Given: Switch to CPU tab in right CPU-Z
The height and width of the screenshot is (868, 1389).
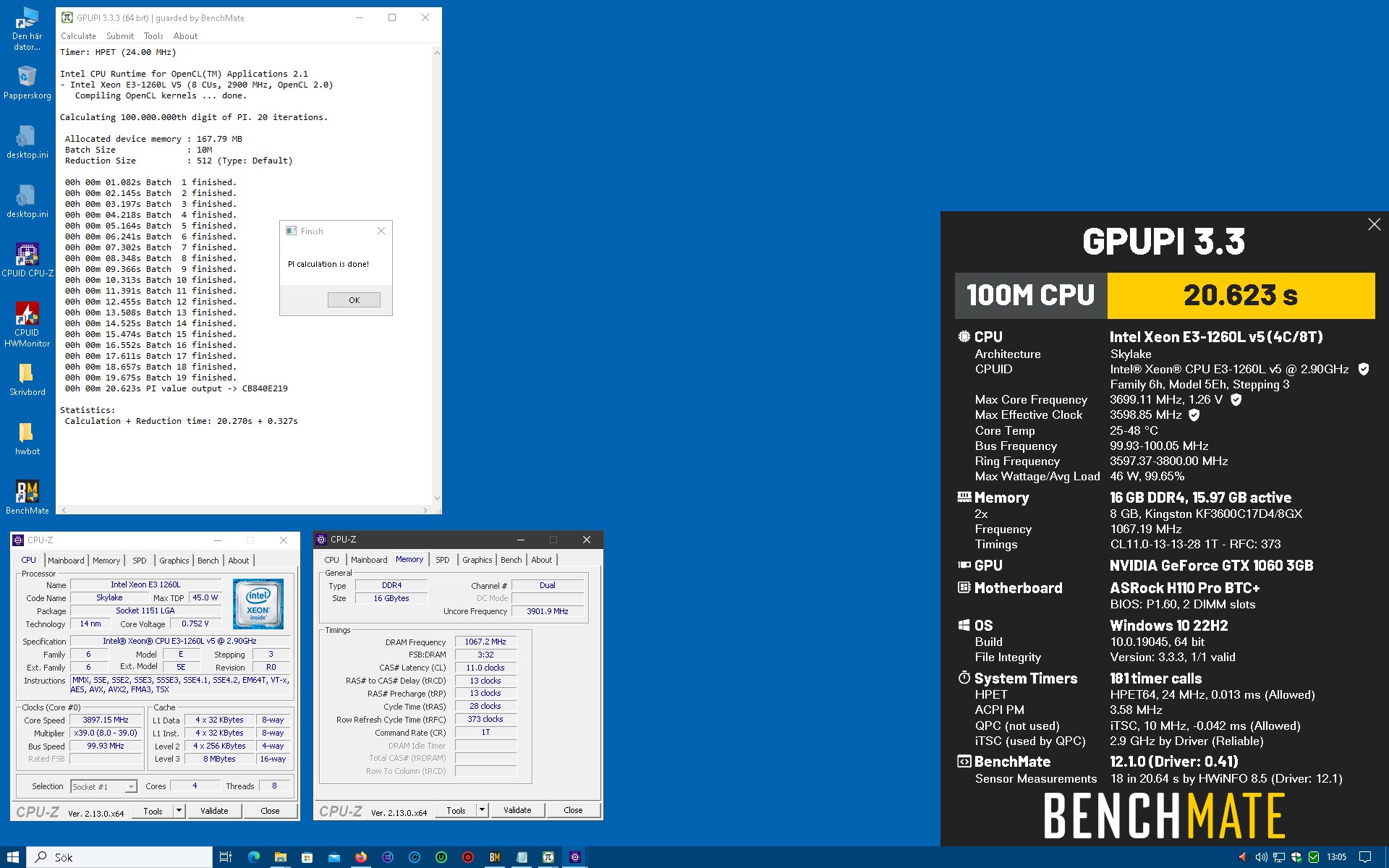Looking at the screenshot, I should coord(332,560).
